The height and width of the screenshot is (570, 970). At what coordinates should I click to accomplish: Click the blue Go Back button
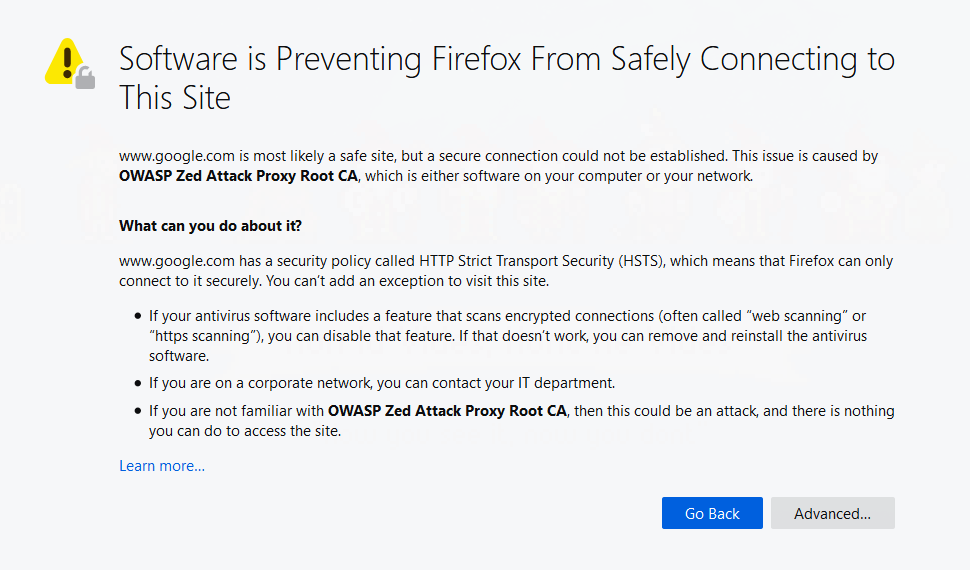pyautogui.click(x=712, y=513)
